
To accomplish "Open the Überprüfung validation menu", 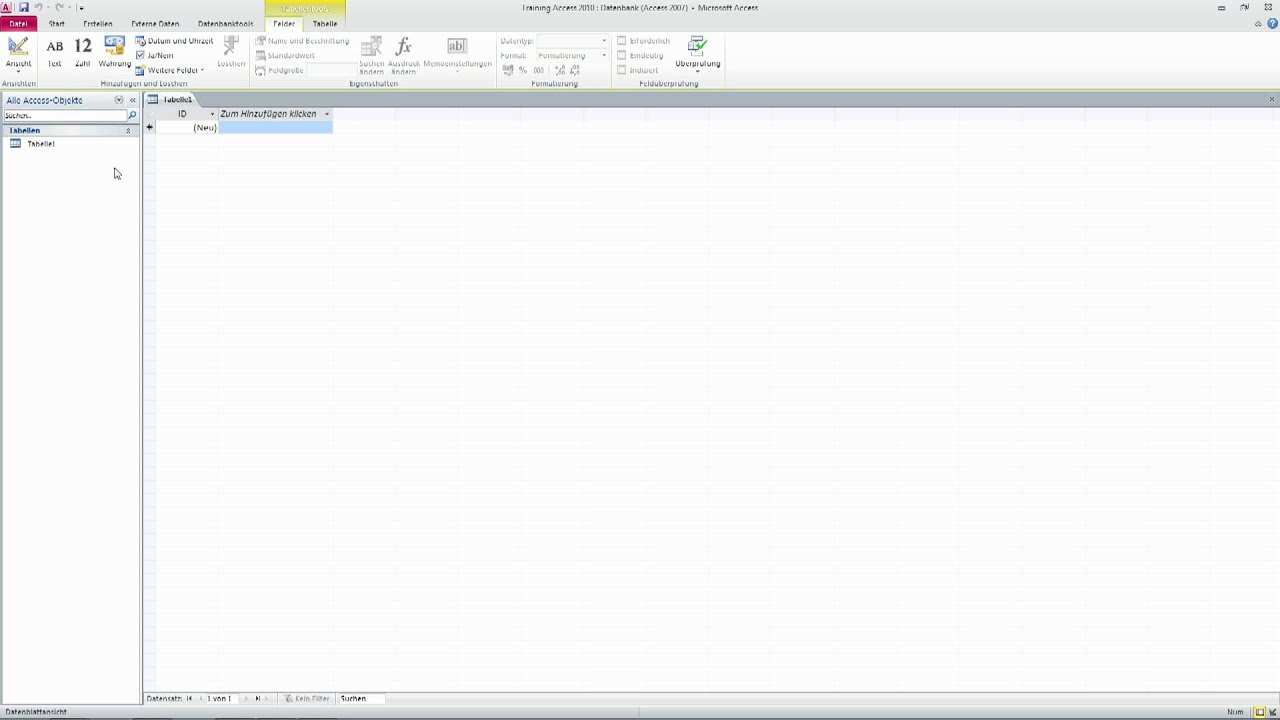I will coord(698,55).
